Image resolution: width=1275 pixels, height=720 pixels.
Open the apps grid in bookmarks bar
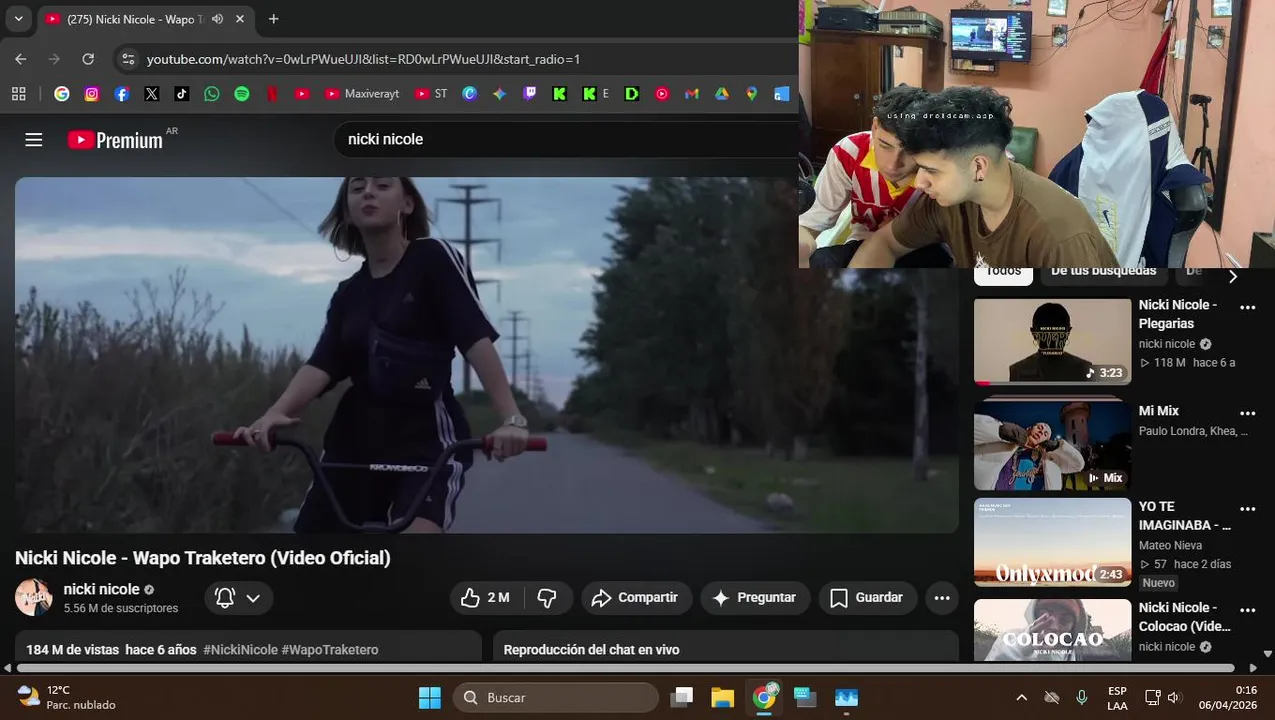[x=18, y=94]
